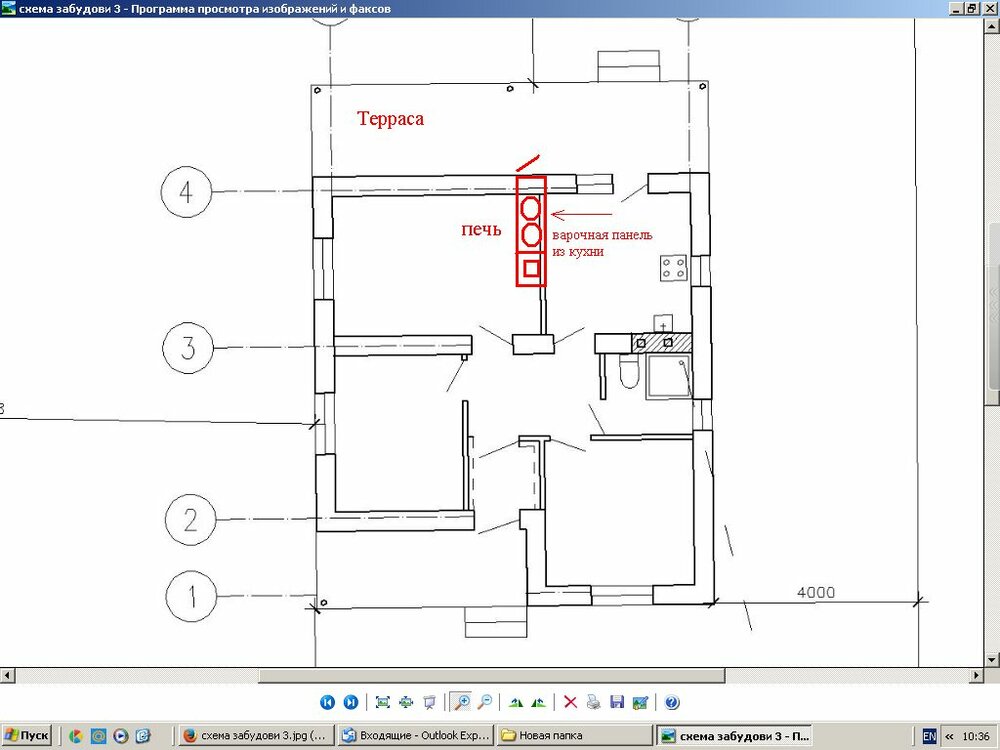Click axis marker circle 2
Viewport: 1000px width, 750px height.
pyautogui.click(x=190, y=520)
